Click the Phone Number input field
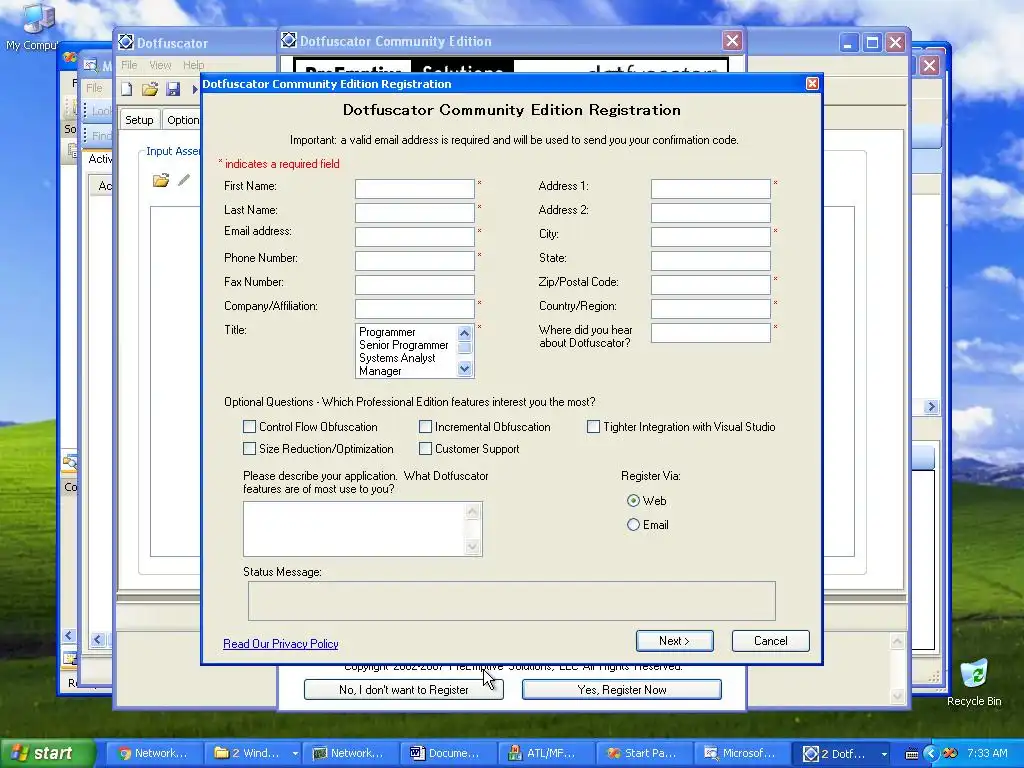The width and height of the screenshot is (1024, 768). pyautogui.click(x=415, y=261)
